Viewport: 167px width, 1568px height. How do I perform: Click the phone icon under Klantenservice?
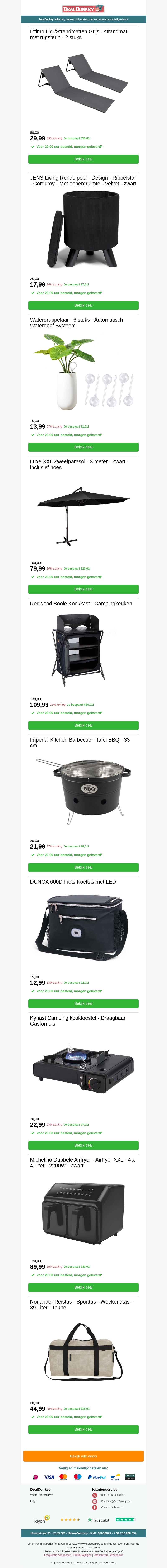[95, 1495]
